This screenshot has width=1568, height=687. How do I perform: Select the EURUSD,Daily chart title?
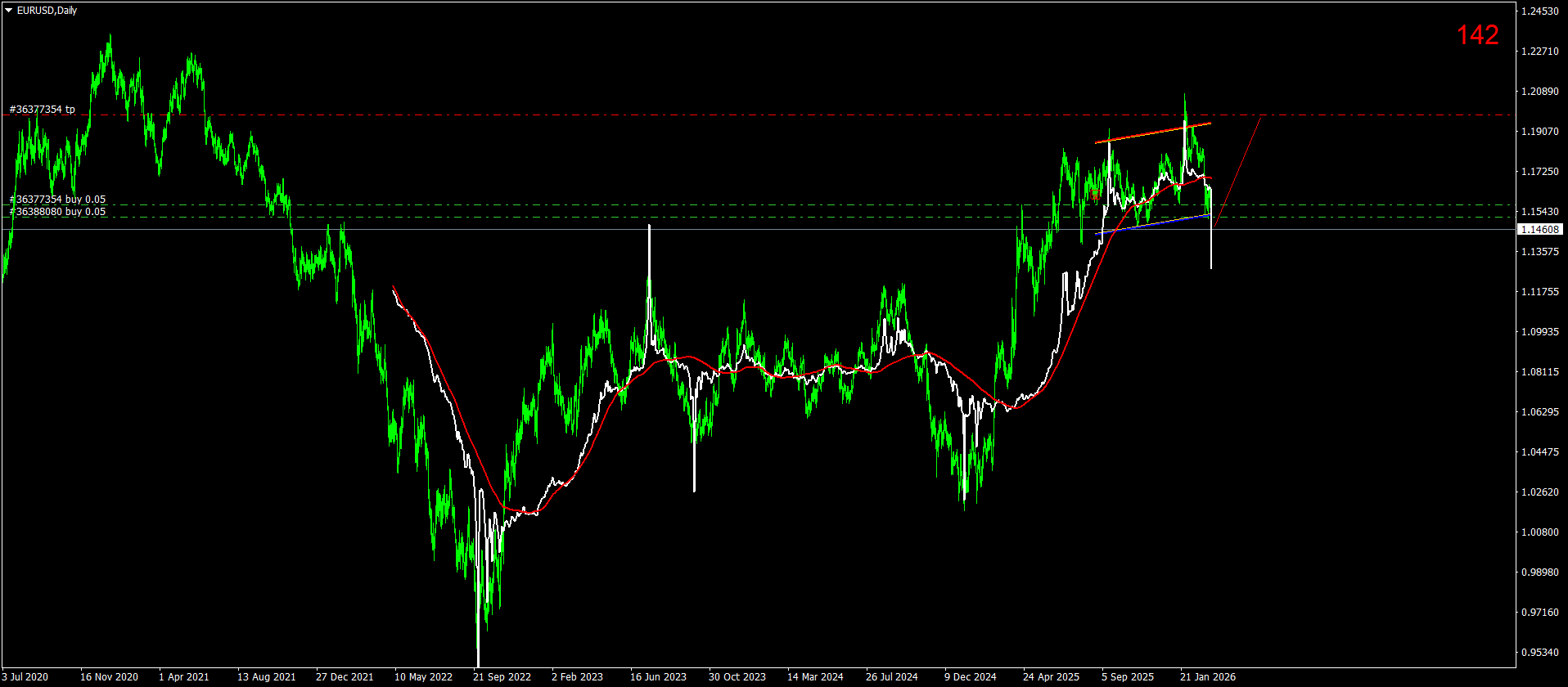pyautogui.click(x=47, y=11)
